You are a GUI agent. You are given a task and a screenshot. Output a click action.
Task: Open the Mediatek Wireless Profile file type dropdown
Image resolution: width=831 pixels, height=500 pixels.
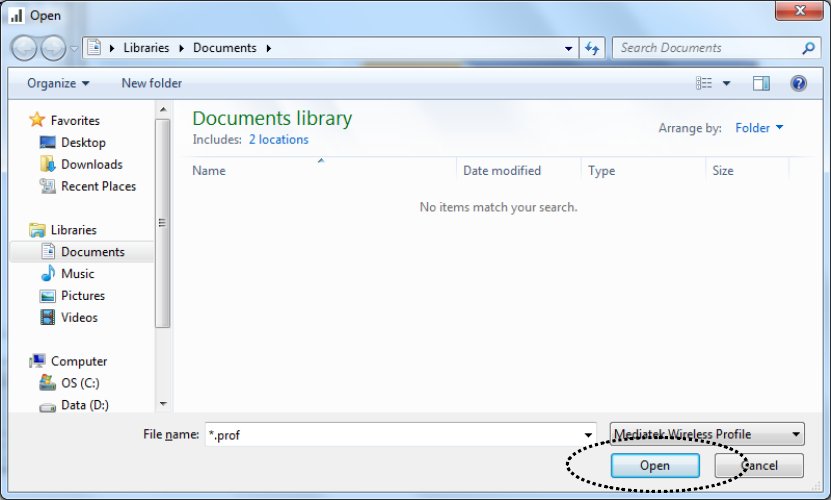pos(707,434)
